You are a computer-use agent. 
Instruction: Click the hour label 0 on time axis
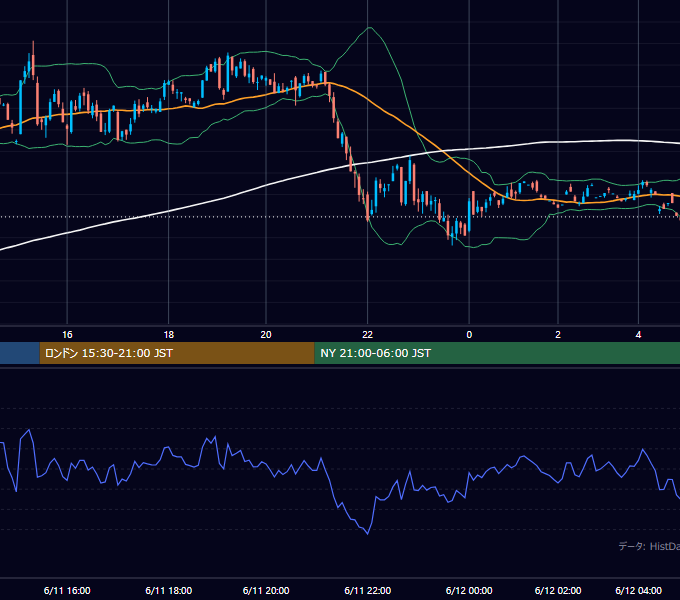(x=469, y=335)
